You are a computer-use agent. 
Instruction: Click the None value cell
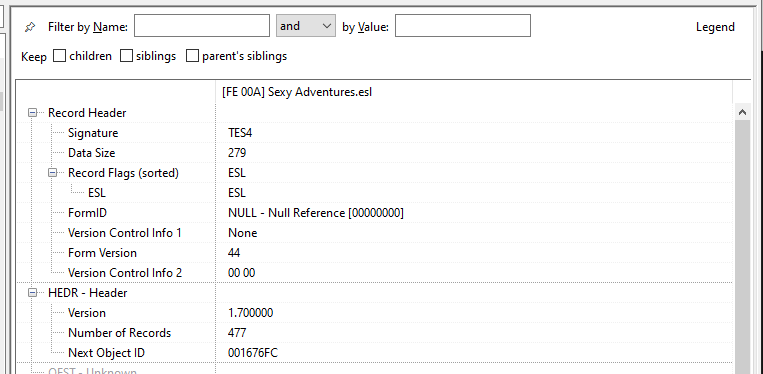(x=242, y=232)
